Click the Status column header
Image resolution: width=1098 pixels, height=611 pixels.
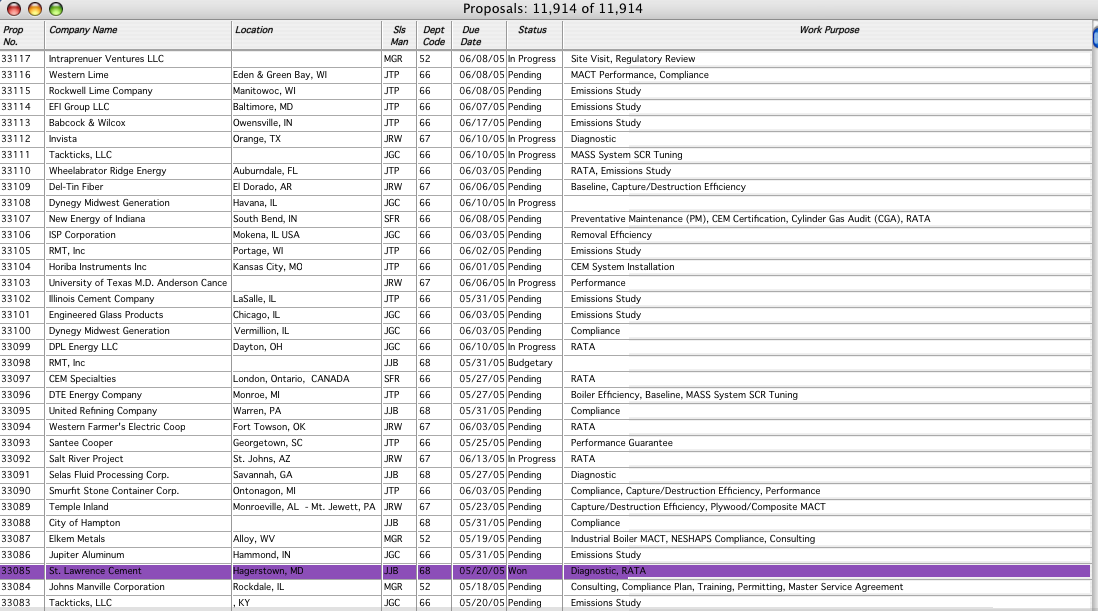point(532,30)
